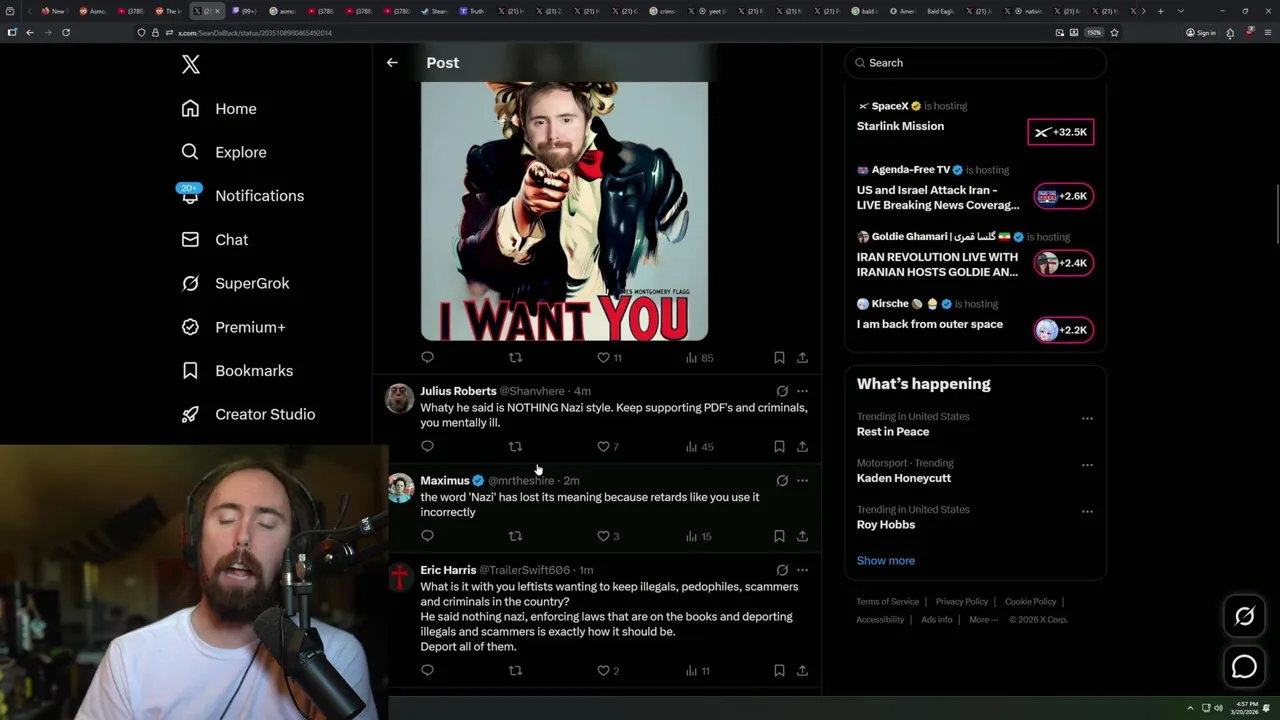Click the X search field
Viewport: 1280px width, 720px height.
coord(976,63)
